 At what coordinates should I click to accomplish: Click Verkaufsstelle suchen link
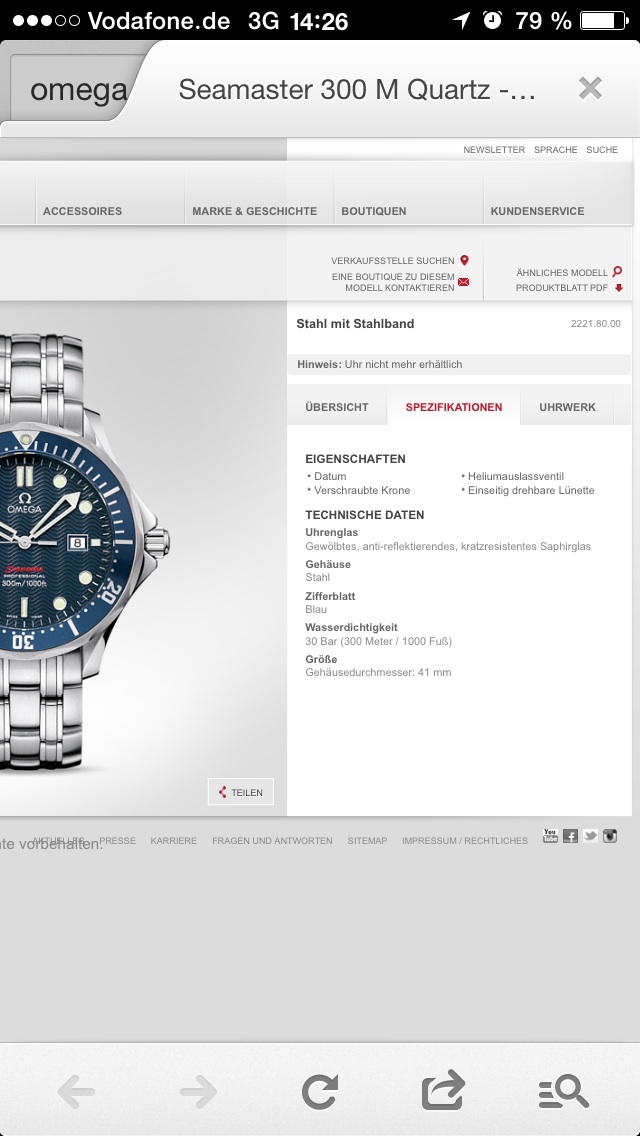tap(400, 260)
